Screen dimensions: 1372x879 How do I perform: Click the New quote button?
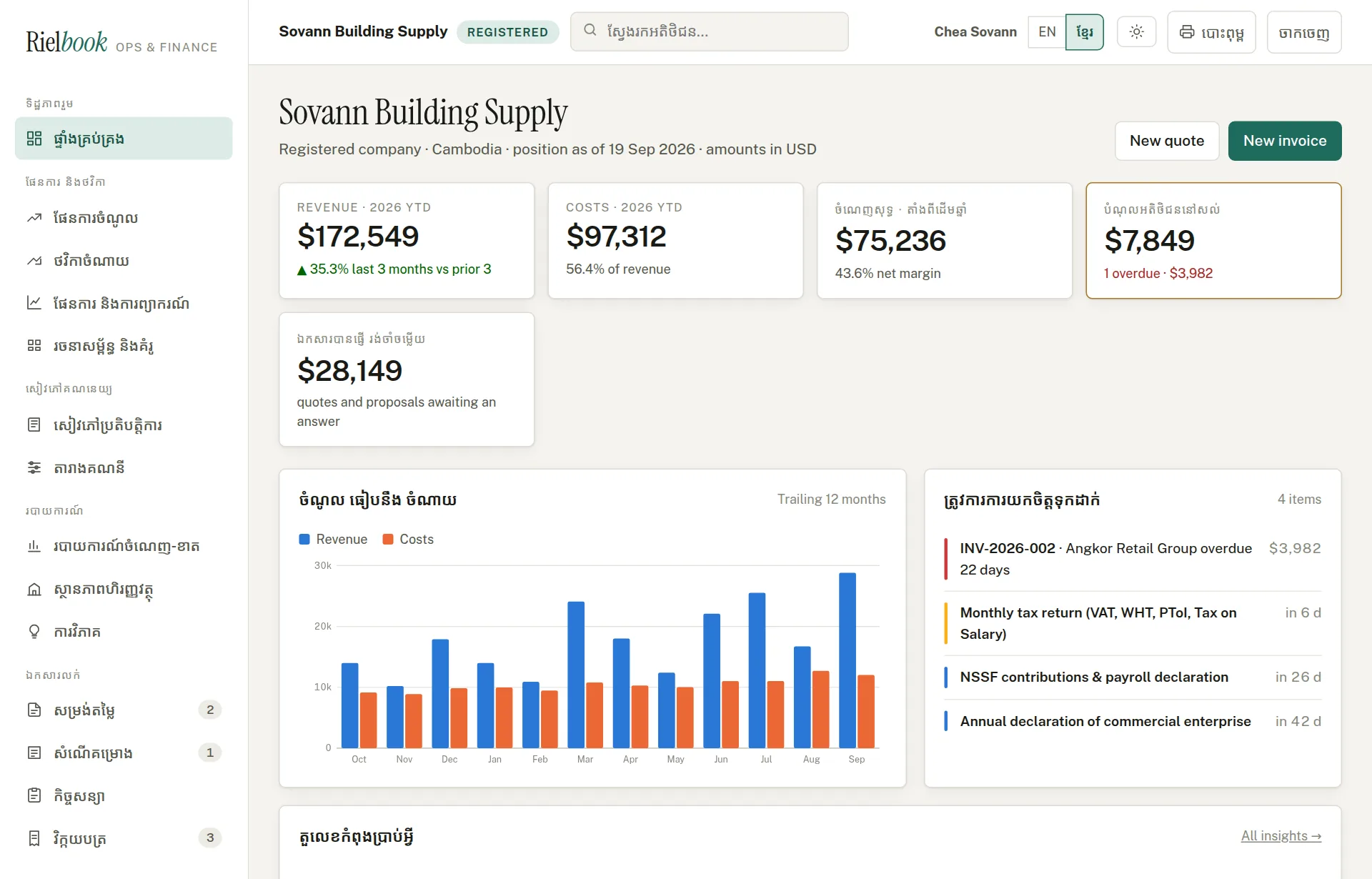(x=1167, y=141)
